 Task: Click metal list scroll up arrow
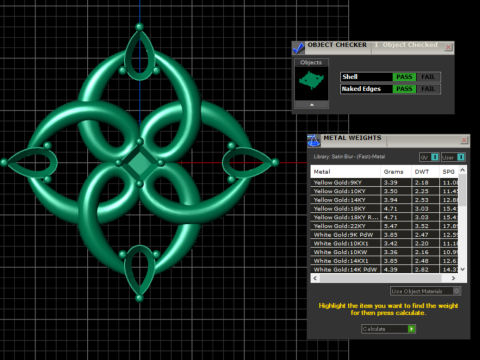click(462, 170)
